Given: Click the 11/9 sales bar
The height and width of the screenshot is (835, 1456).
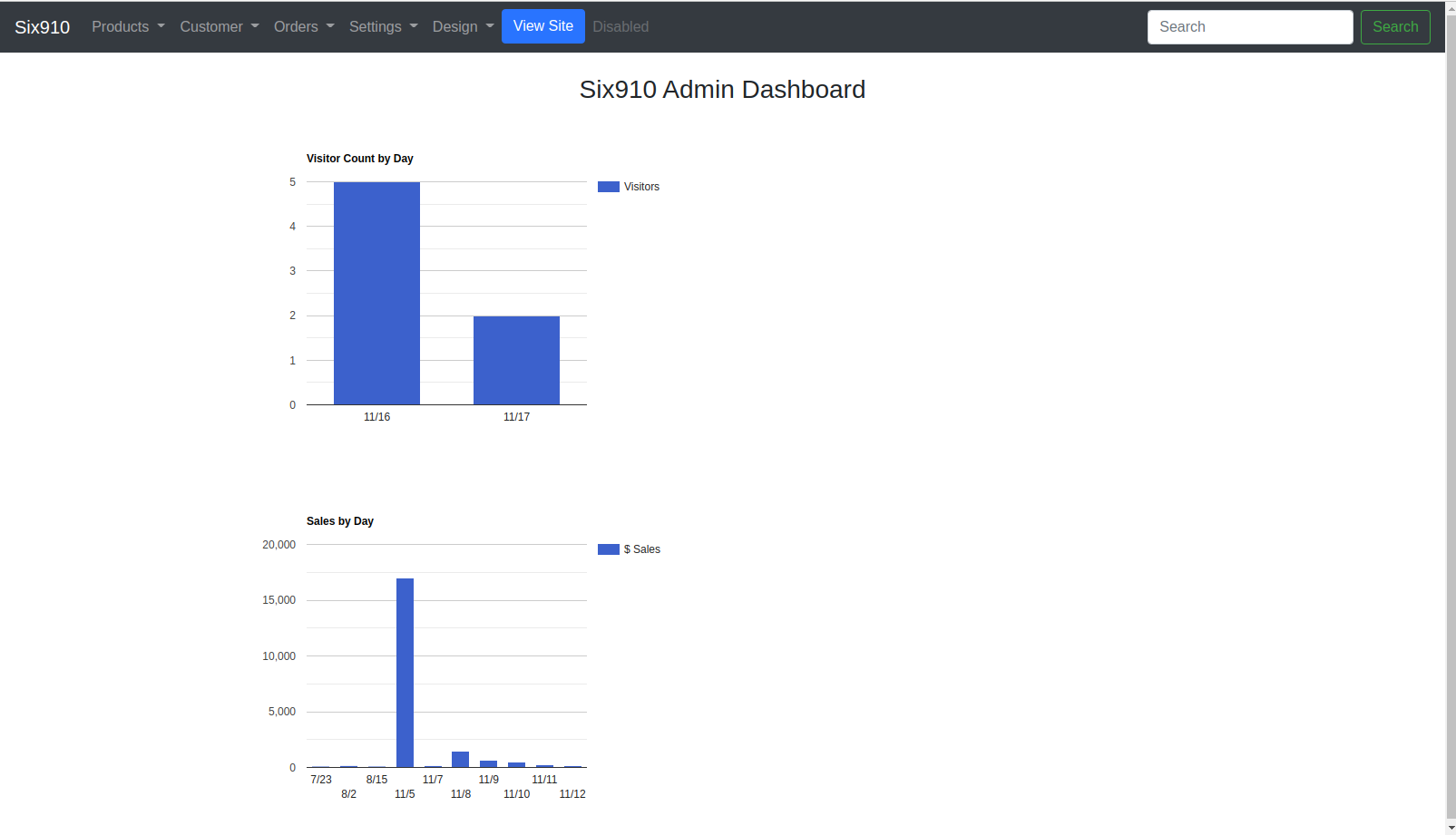Looking at the screenshot, I should (489, 763).
